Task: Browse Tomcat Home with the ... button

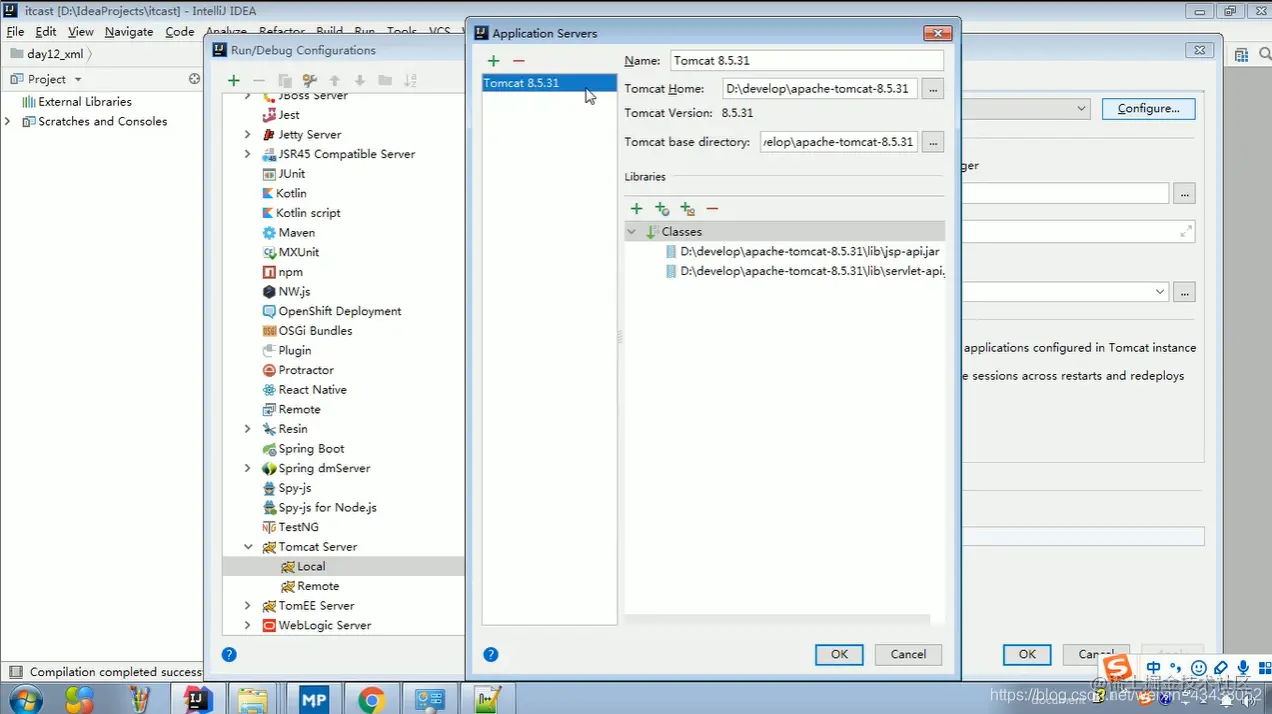Action: point(933,89)
